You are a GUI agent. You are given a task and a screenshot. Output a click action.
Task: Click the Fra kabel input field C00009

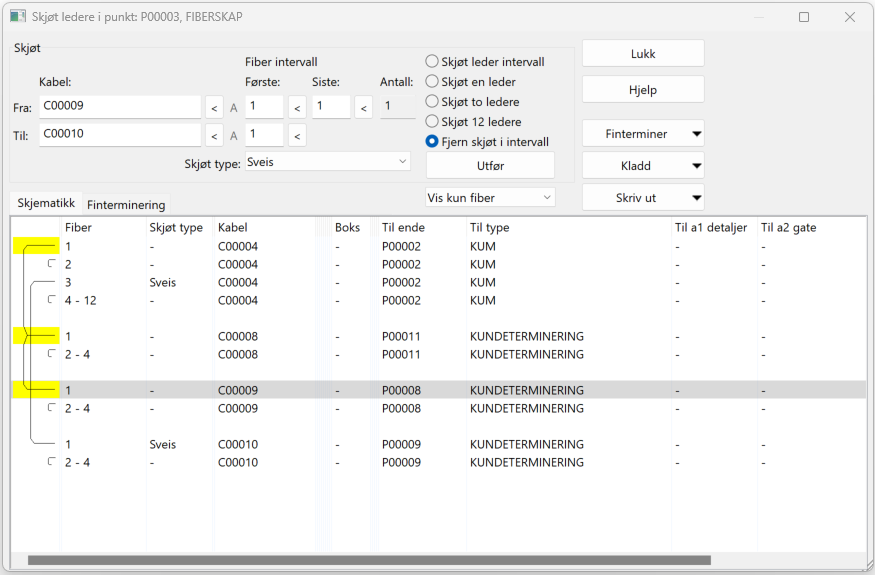coord(120,107)
